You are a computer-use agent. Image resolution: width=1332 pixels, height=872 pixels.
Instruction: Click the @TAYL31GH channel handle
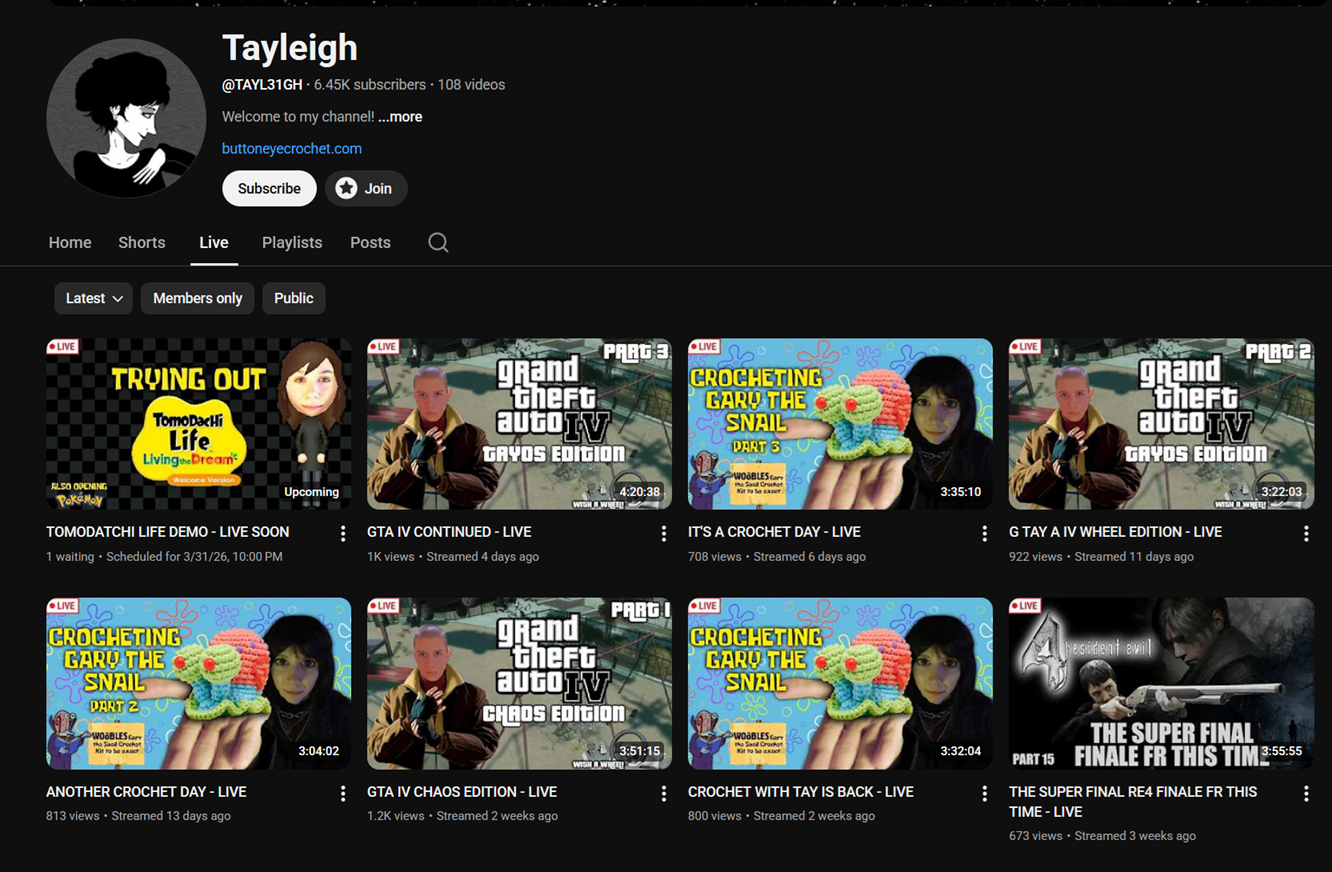[262, 85]
